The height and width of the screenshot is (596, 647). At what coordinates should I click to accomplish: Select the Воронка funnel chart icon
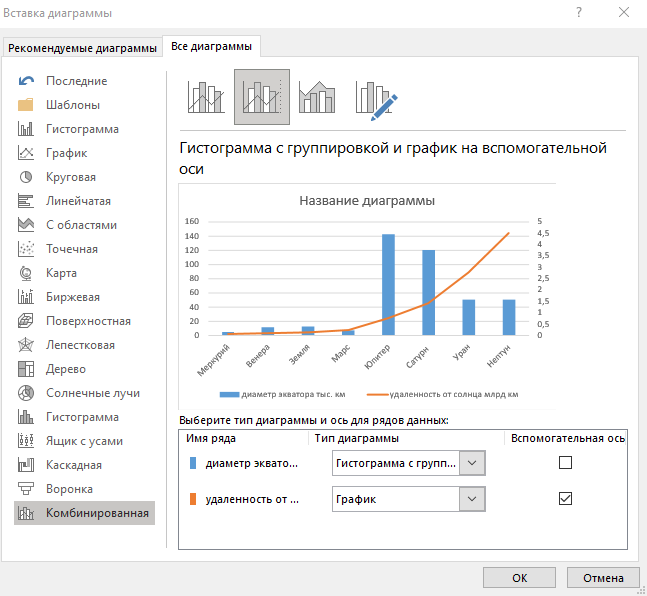point(27,489)
